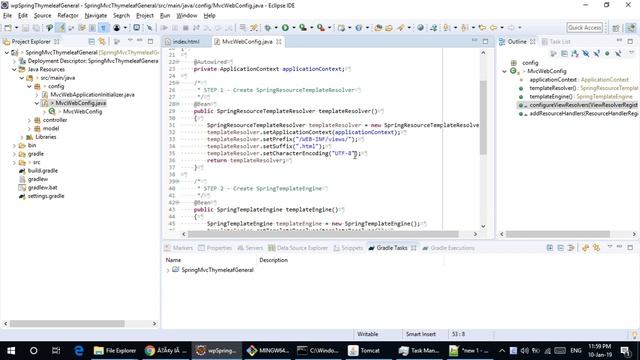Click the Resume toolbar icon

(x=164, y=28)
